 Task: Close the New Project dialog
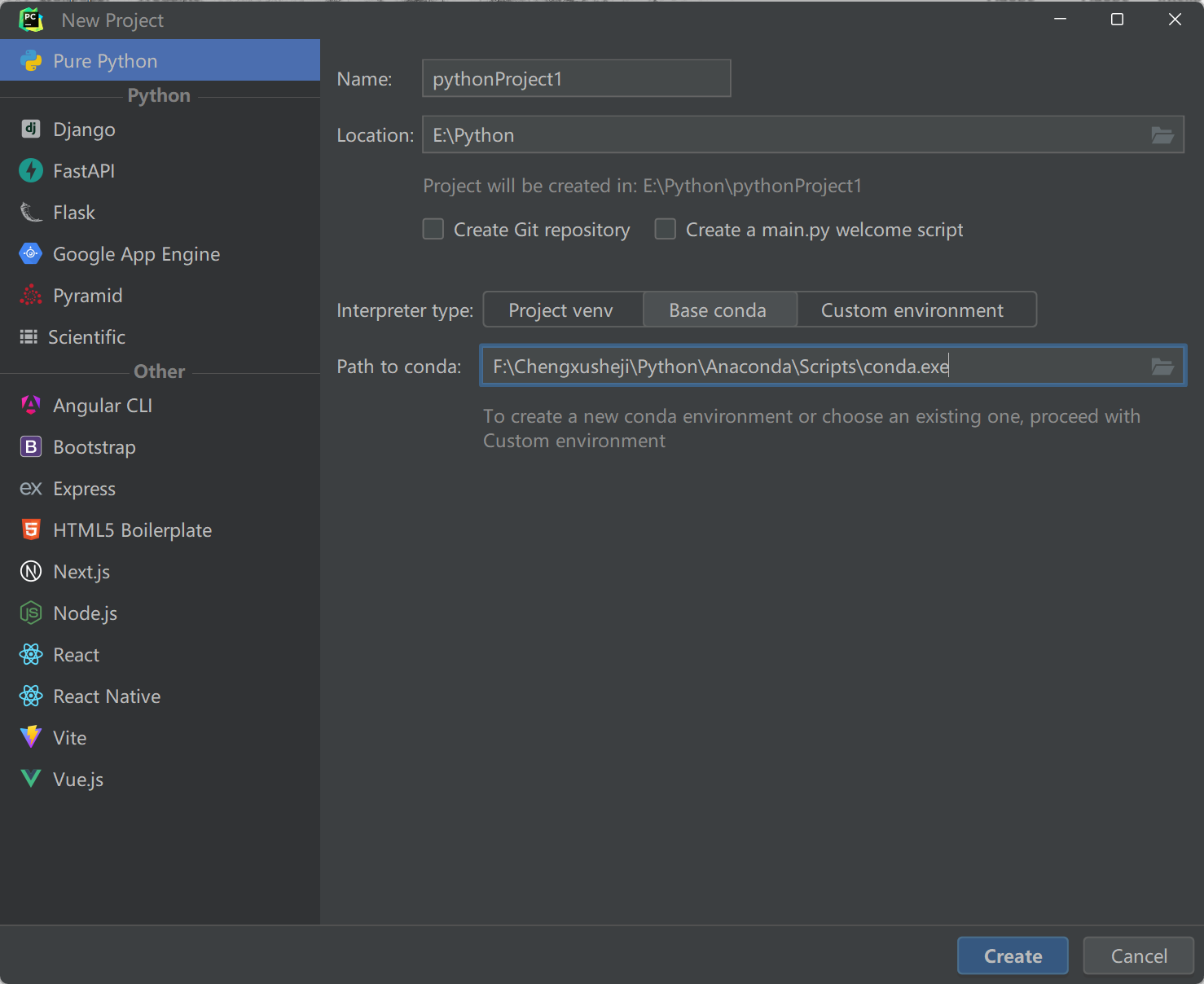[1175, 20]
